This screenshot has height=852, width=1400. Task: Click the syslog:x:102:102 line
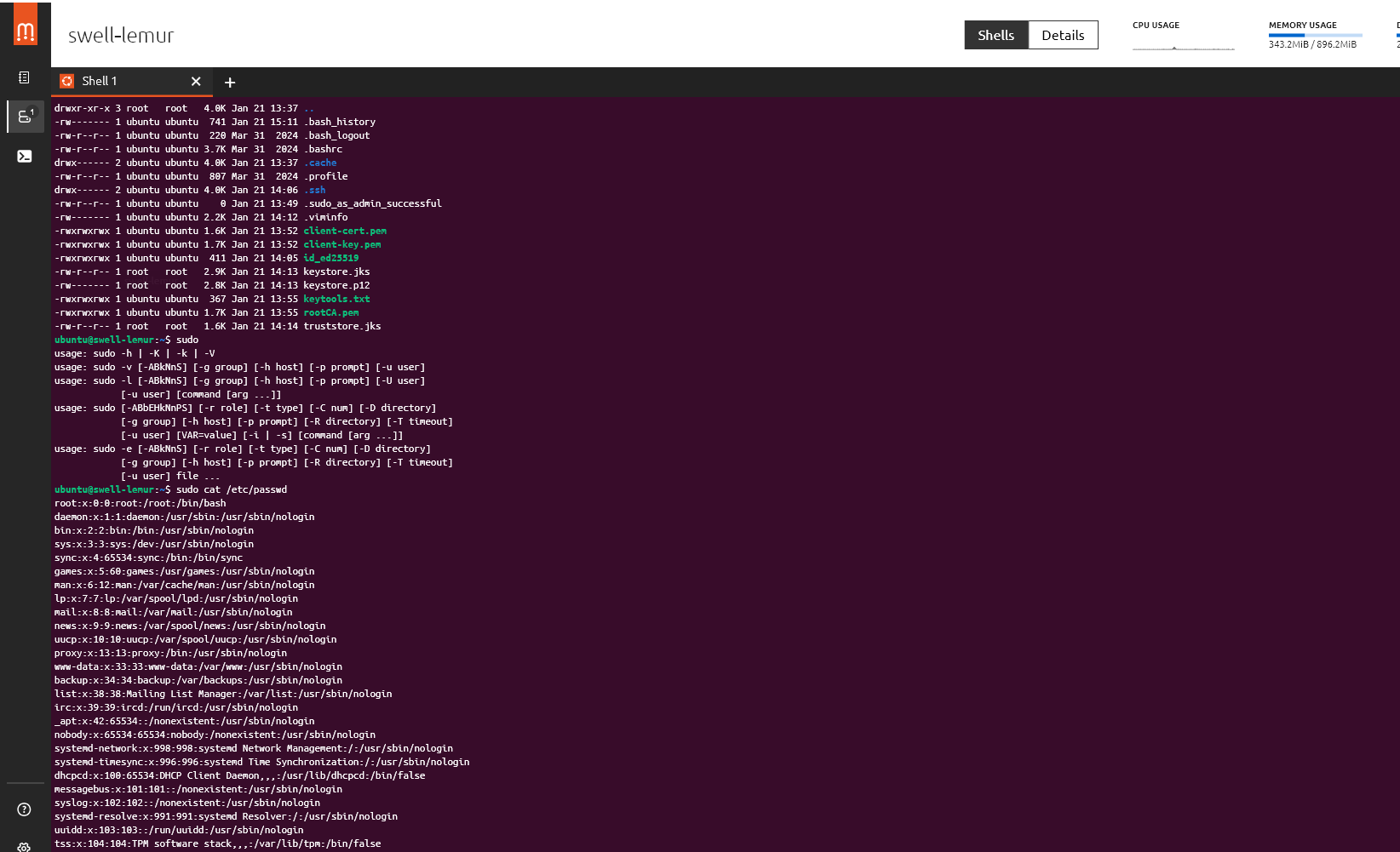[187, 803]
